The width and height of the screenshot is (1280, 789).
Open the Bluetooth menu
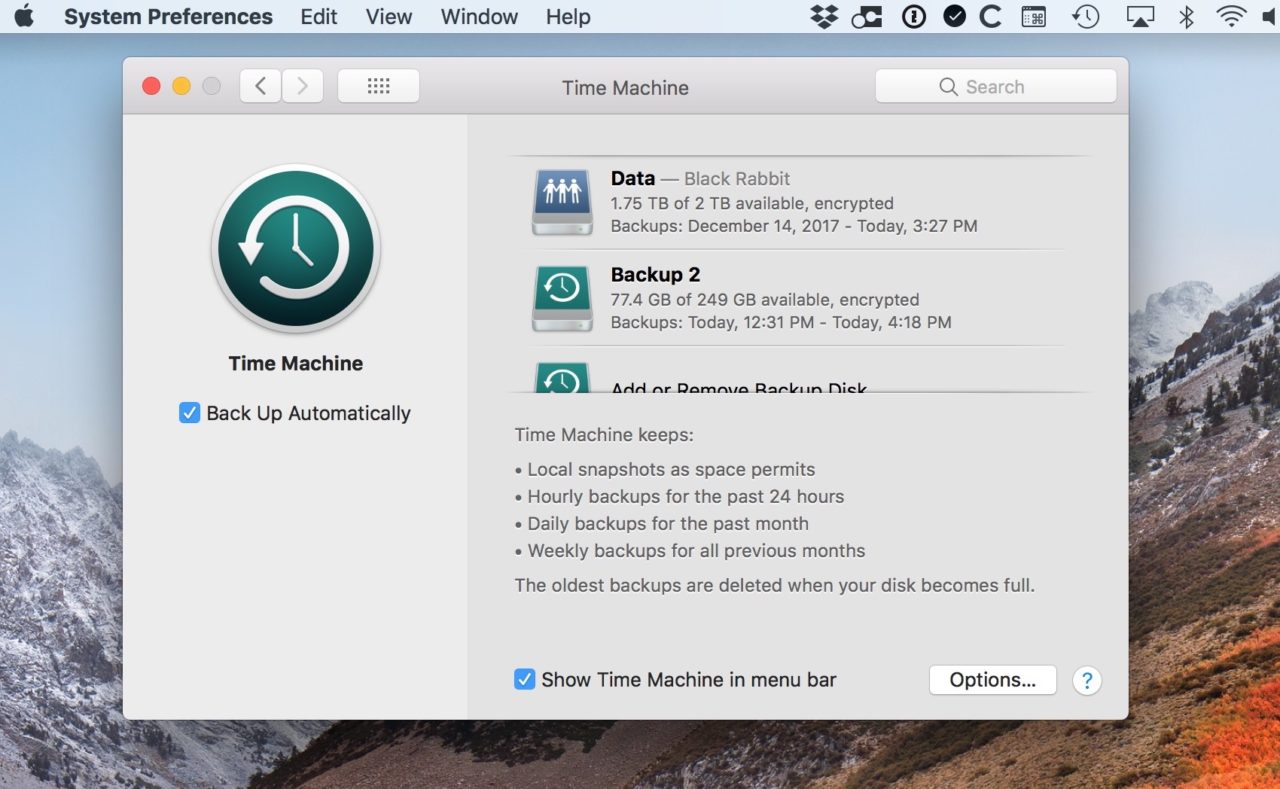(1186, 16)
